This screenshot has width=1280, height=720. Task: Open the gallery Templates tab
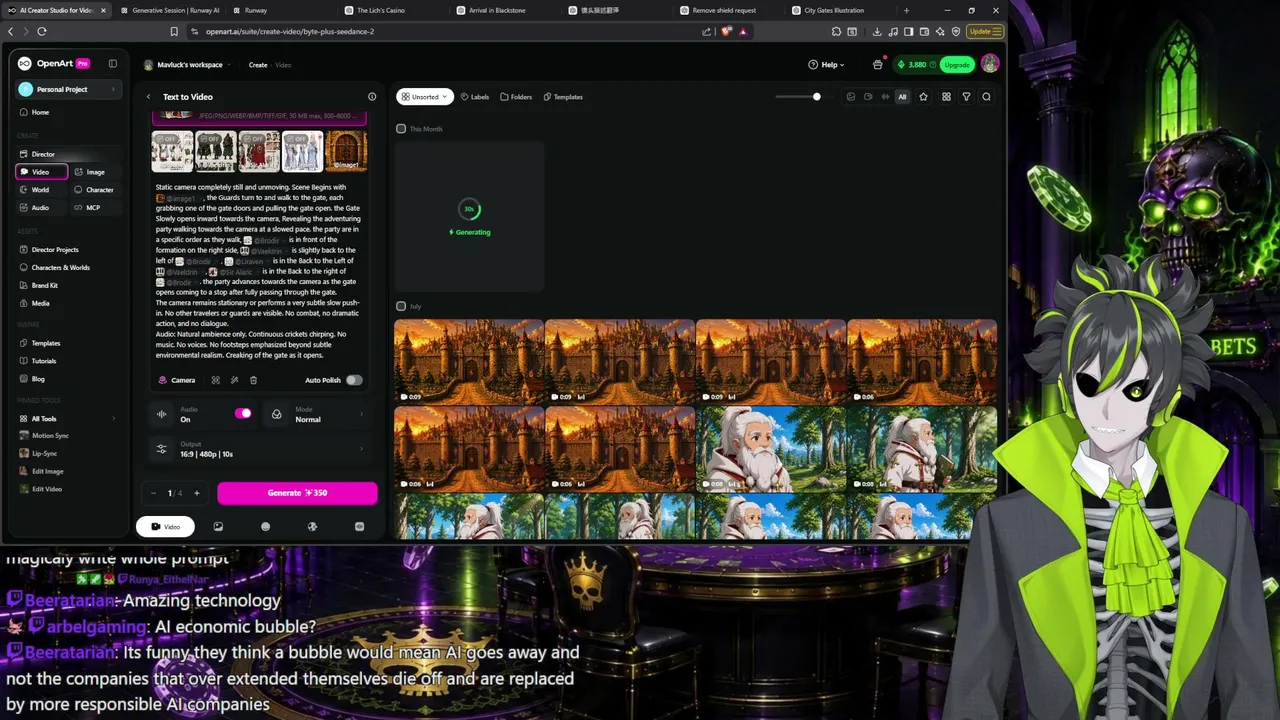coord(563,97)
